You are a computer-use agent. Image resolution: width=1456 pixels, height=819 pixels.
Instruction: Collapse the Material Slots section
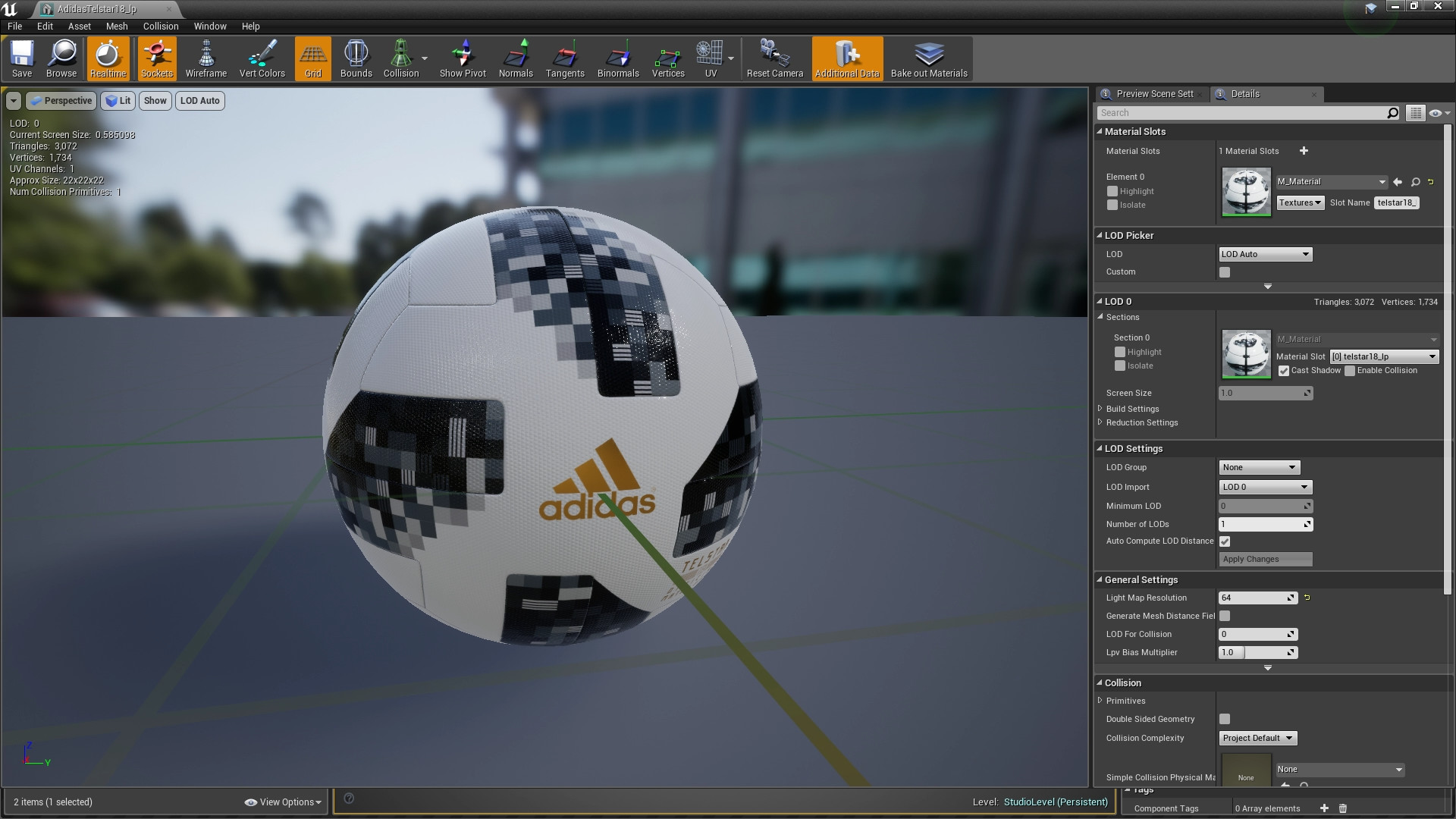[1099, 131]
